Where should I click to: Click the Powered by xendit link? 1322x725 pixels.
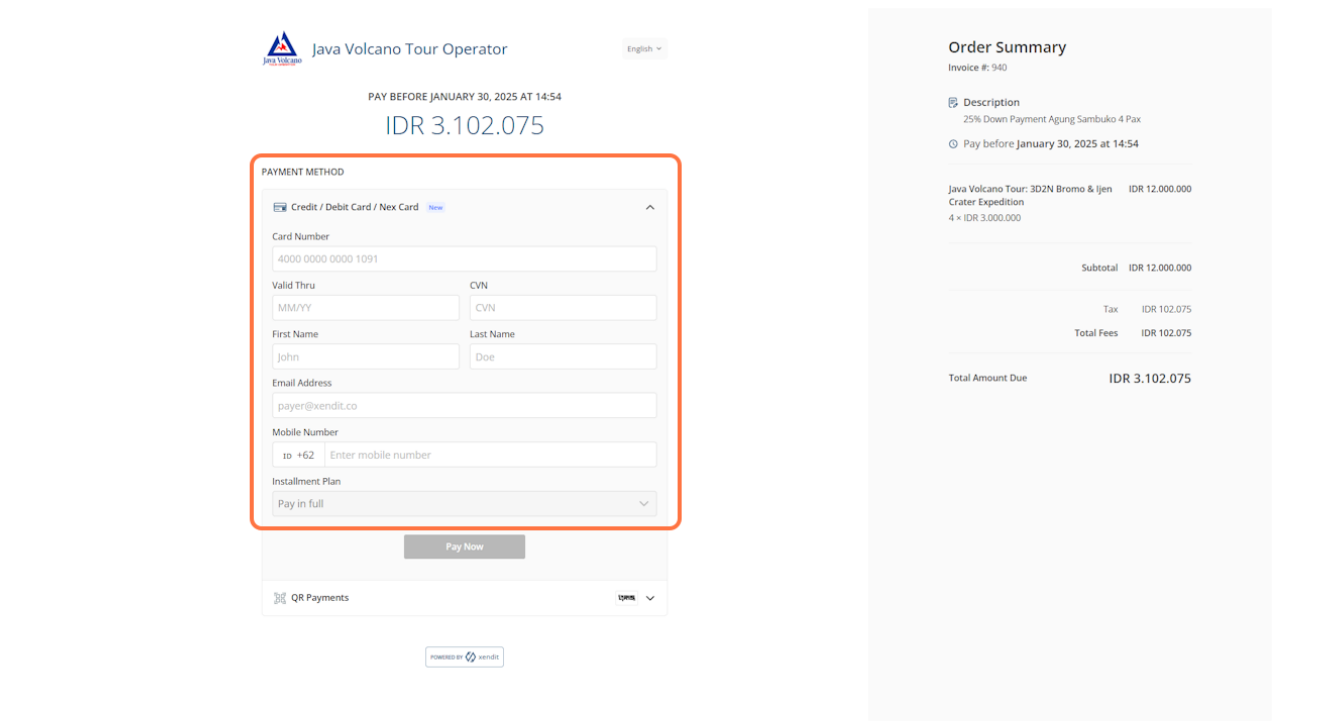point(464,656)
